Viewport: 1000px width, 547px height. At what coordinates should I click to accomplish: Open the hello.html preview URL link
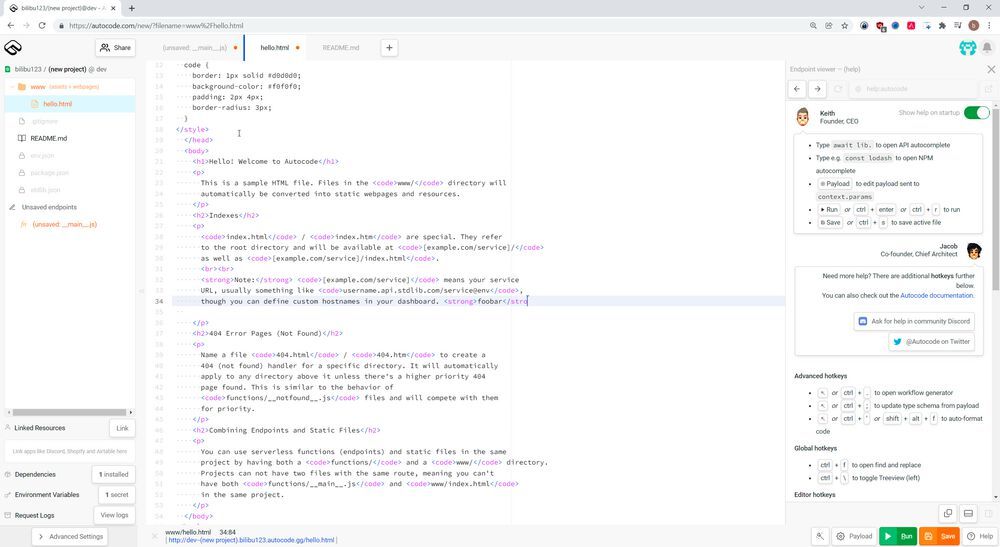click(x=251, y=540)
